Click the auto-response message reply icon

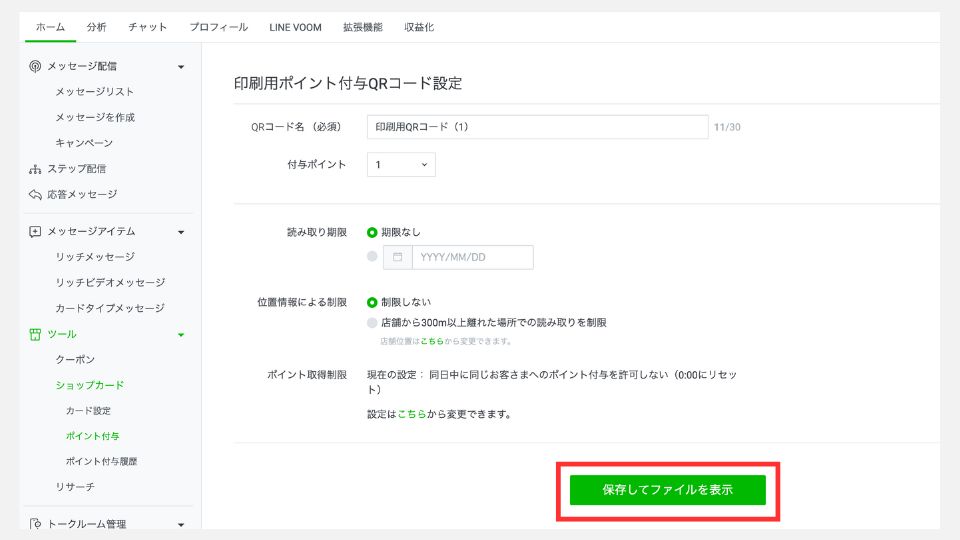[x=35, y=194]
